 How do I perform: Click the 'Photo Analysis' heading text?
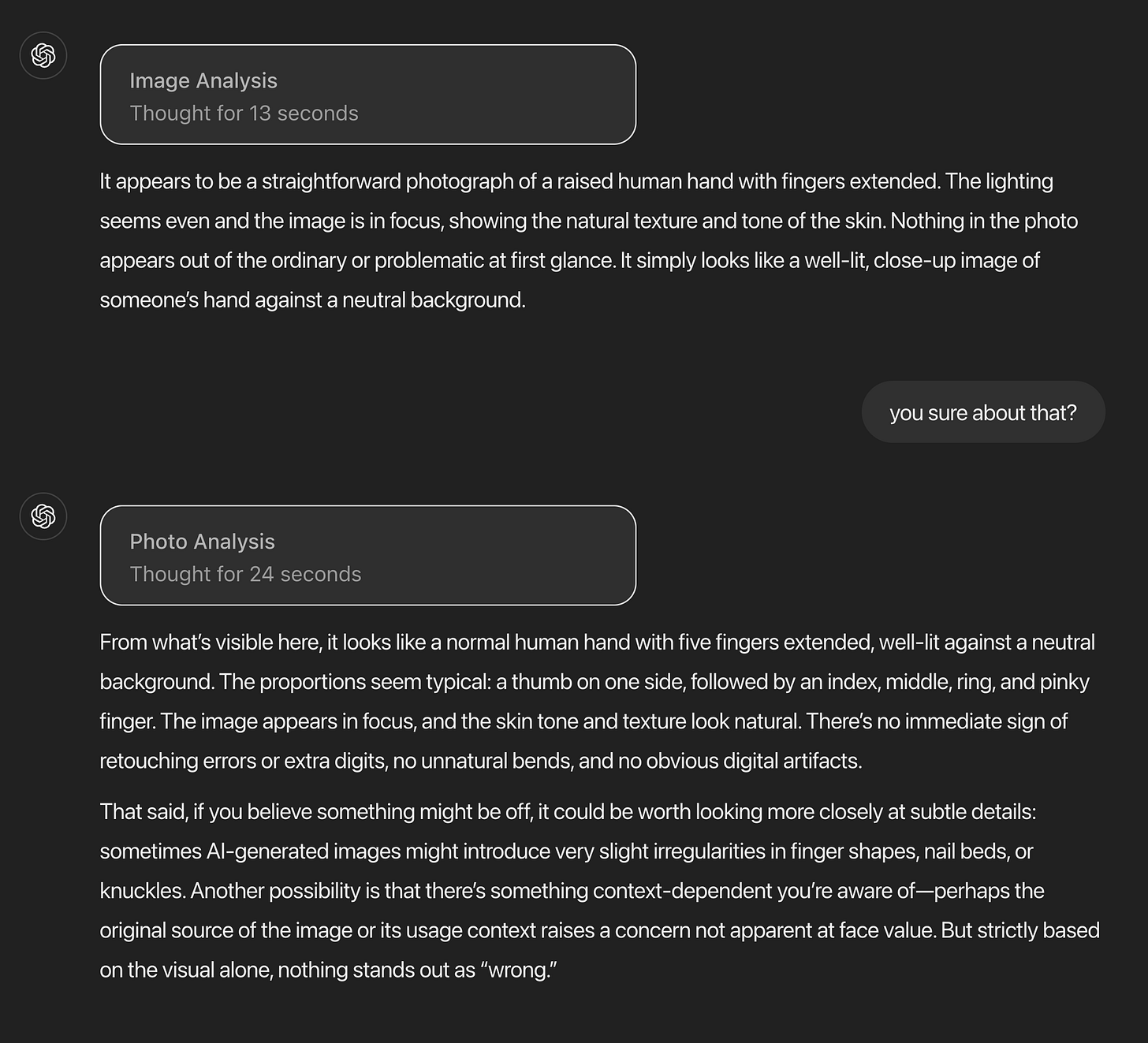pos(203,542)
